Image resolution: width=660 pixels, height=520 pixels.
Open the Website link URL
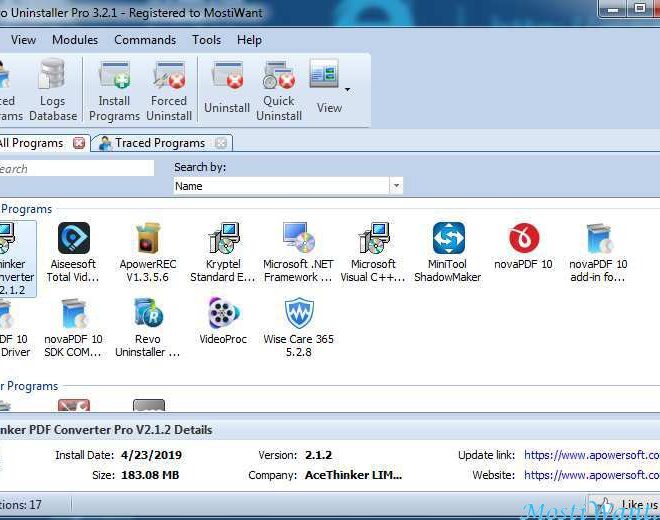coord(591,475)
